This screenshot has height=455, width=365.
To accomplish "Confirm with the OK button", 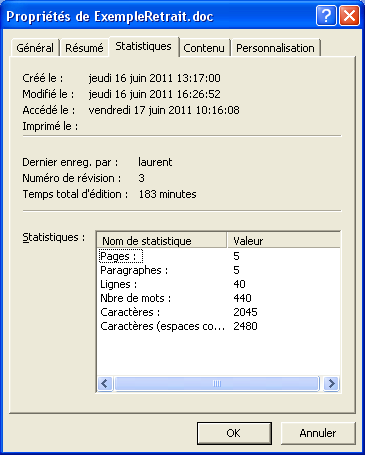I will (x=234, y=433).
